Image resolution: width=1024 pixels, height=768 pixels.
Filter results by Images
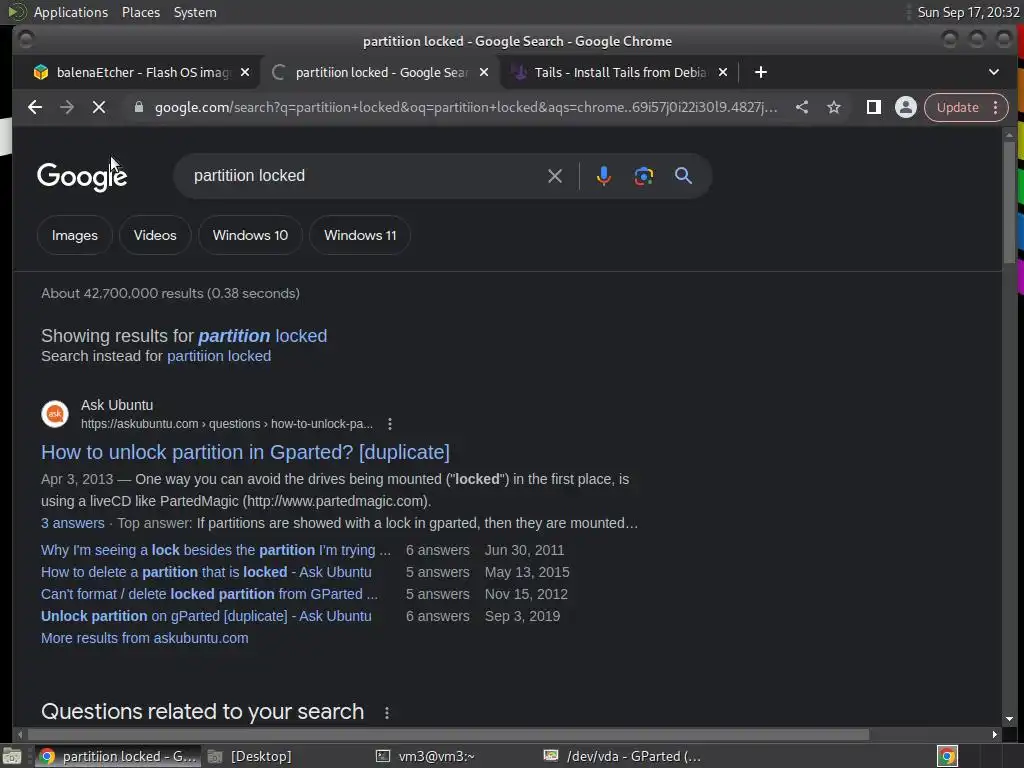(74, 235)
